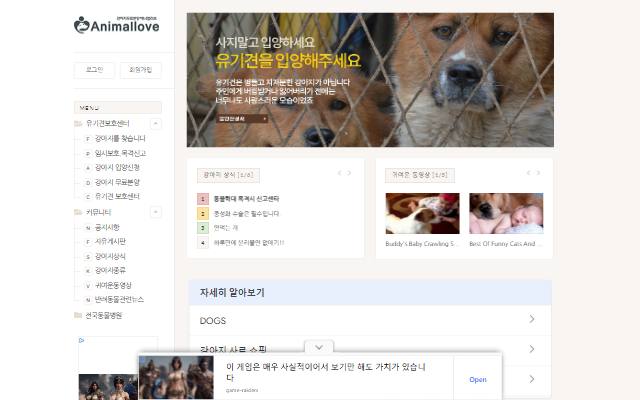Select 강아지를 찾습니다 in the menu
This screenshot has width=640, height=400.
(x=120, y=139)
